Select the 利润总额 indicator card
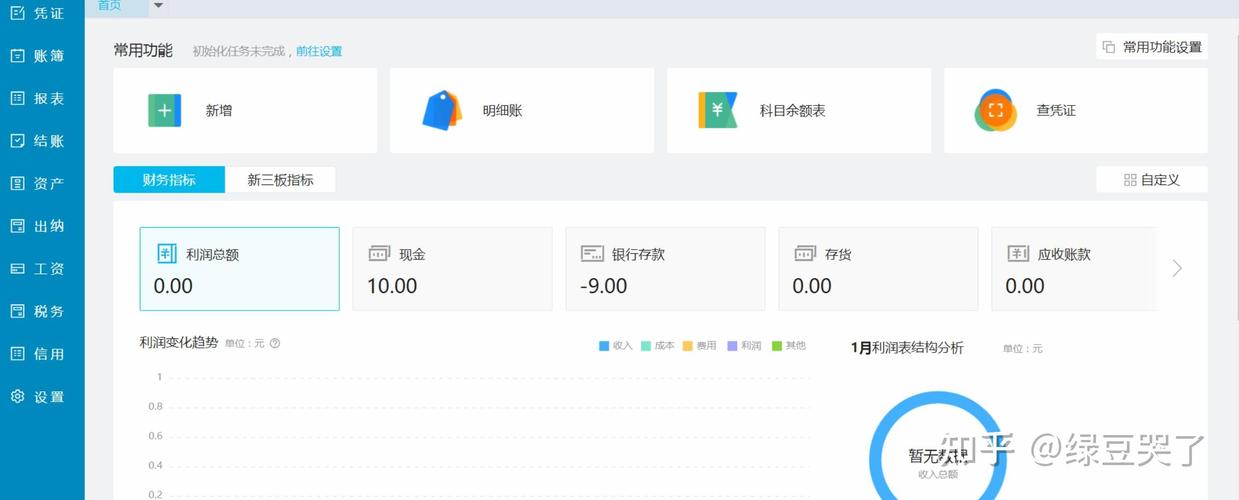 pos(239,269)
